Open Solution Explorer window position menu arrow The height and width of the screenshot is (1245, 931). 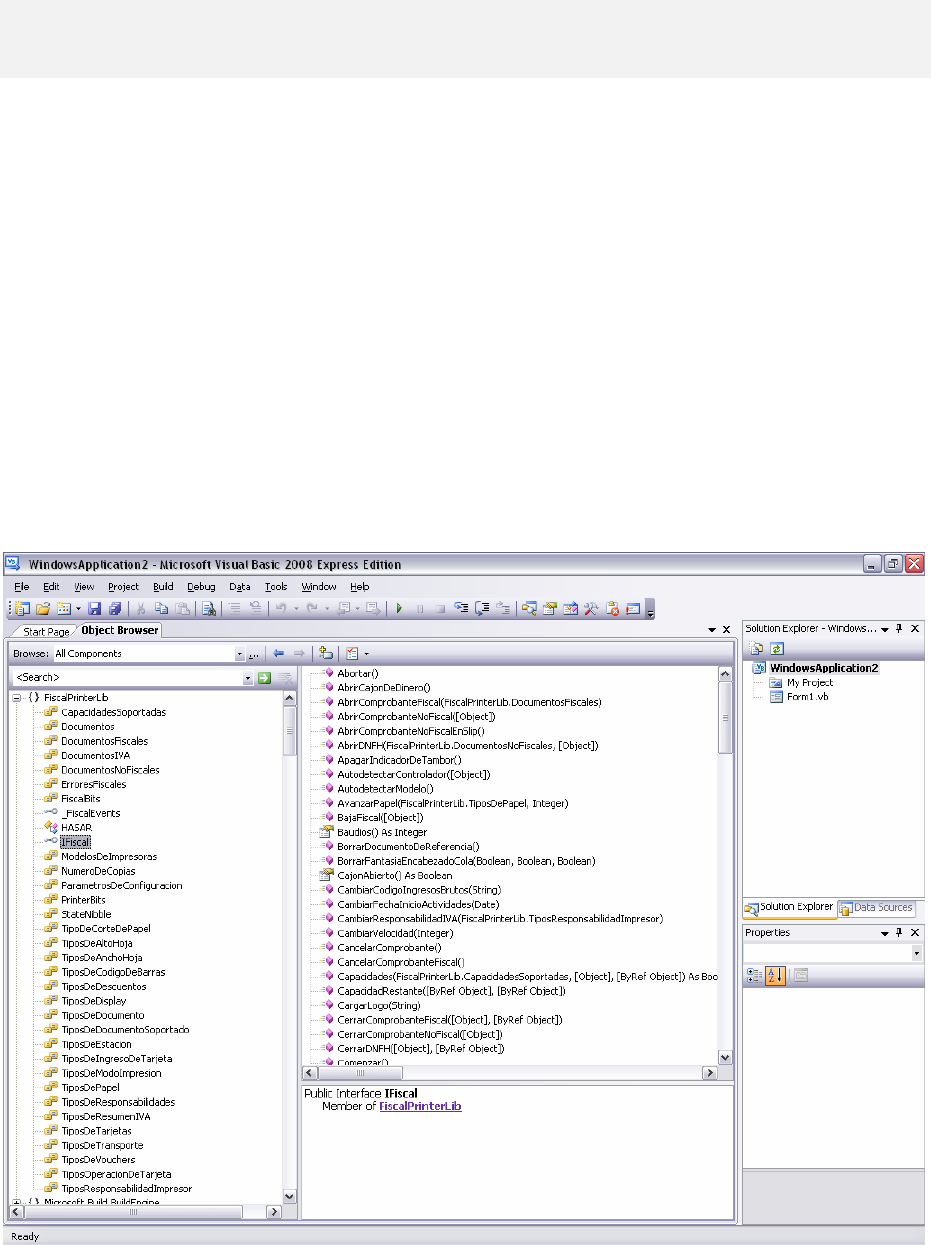884,628
